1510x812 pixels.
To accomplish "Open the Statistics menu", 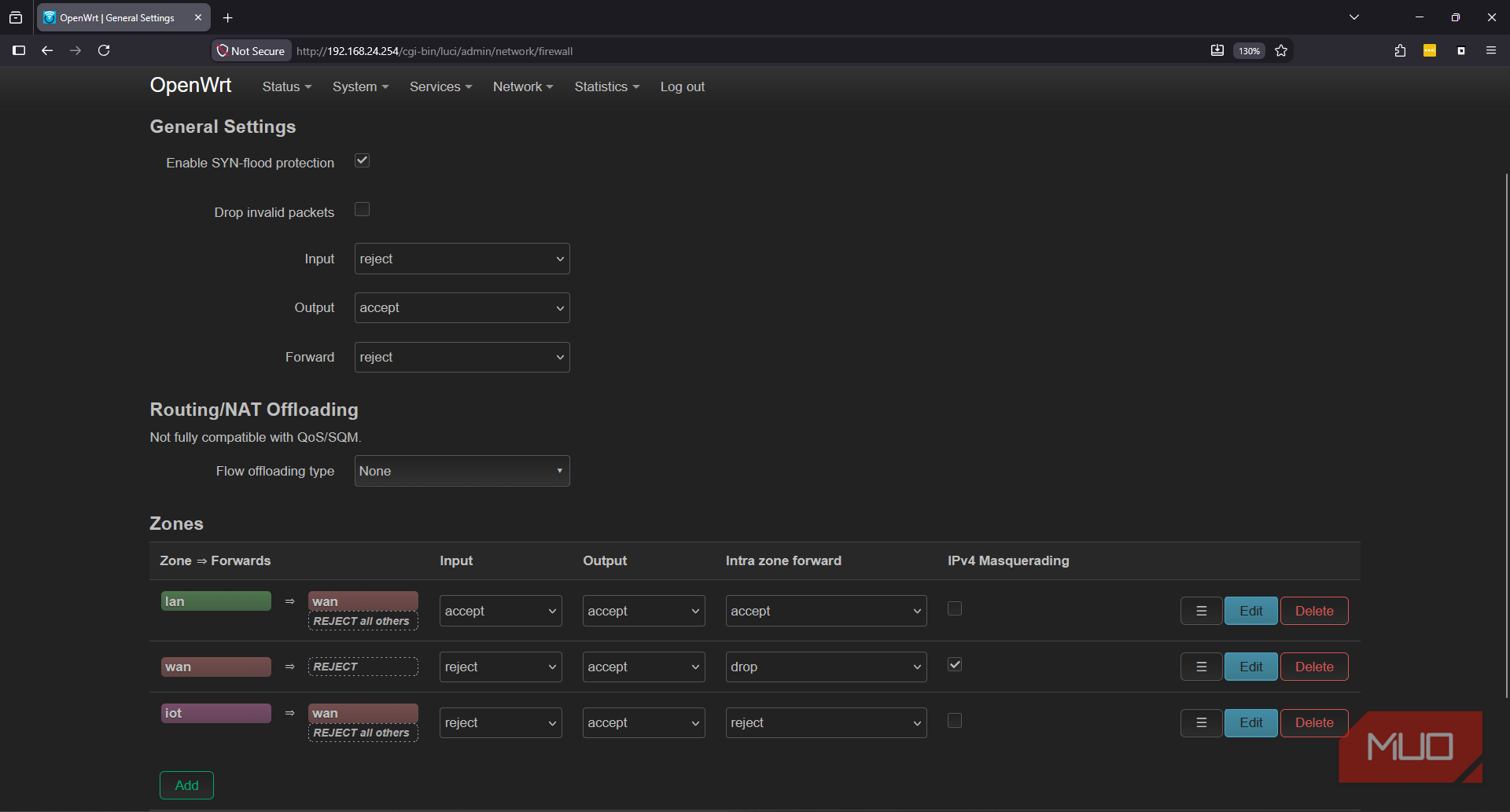I will [x=607, y=86].
